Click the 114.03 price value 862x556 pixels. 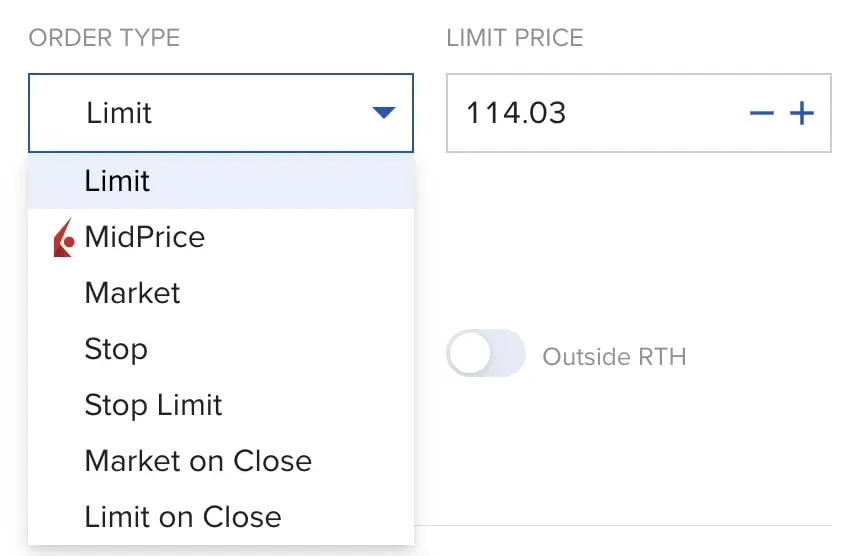coord(516,113)
